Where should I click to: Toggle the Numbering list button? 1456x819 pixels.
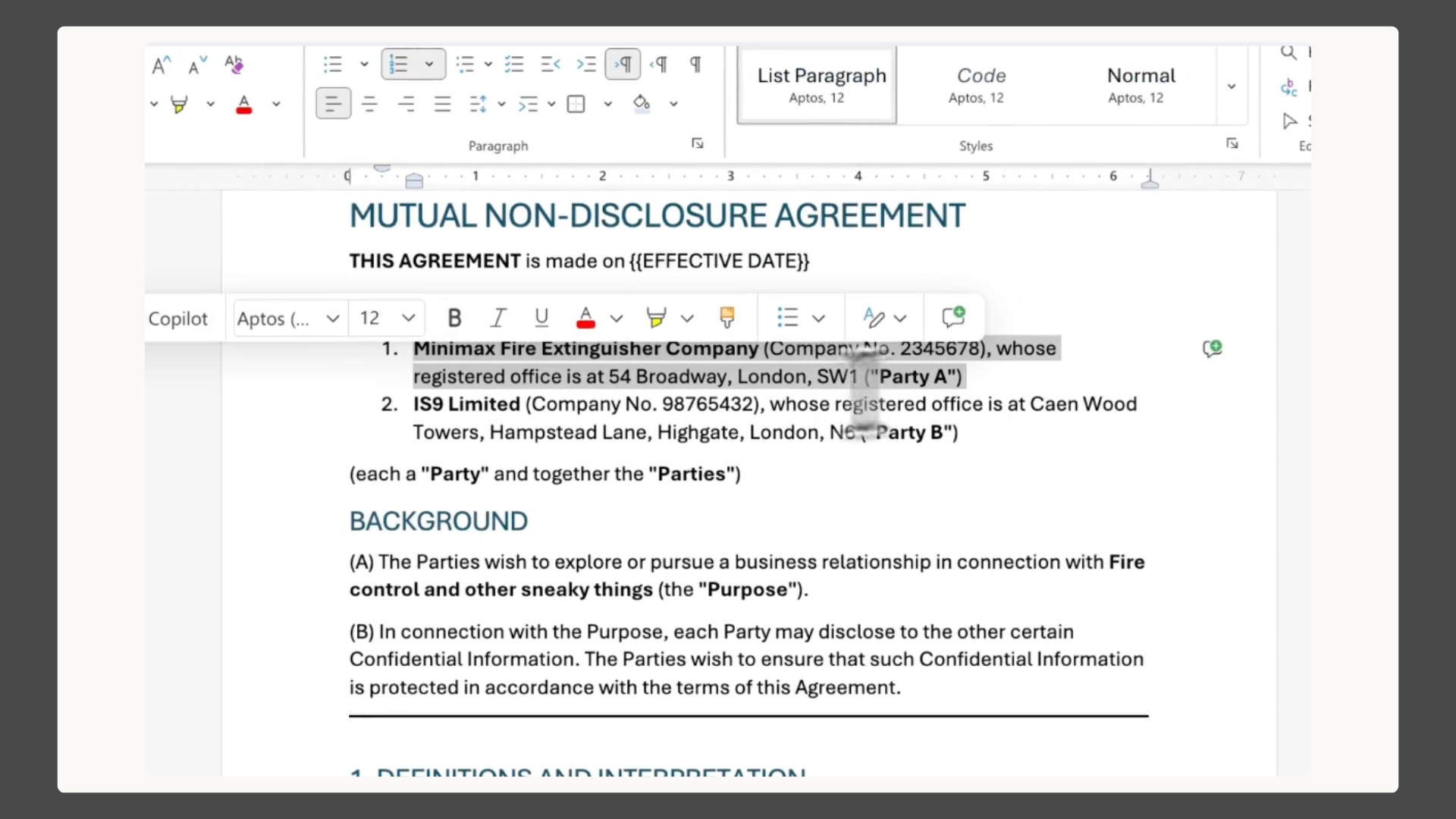399,64
